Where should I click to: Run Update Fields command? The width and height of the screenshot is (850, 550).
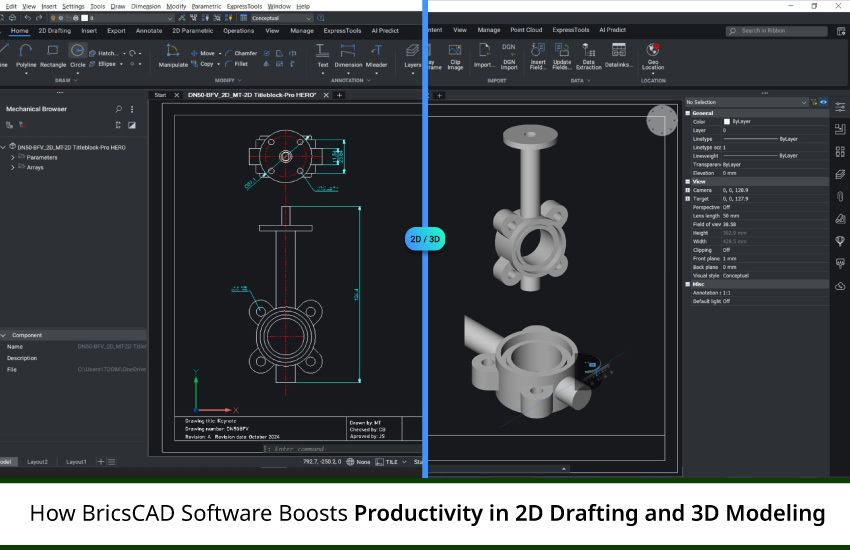(562, 56)
